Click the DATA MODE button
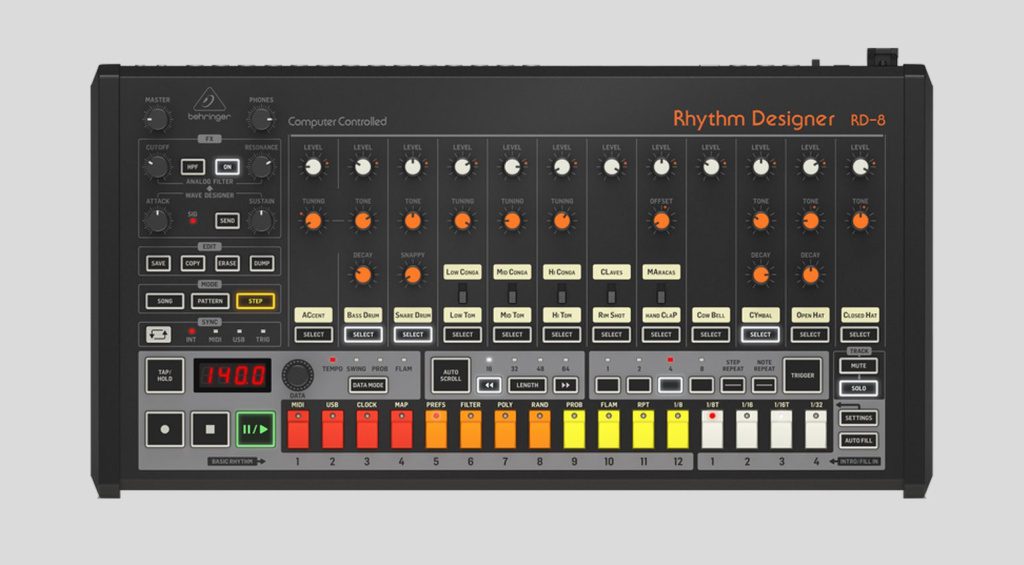The height and width of the screenshot is (565, 1024). pyautogui.click(x=368, y=385)
